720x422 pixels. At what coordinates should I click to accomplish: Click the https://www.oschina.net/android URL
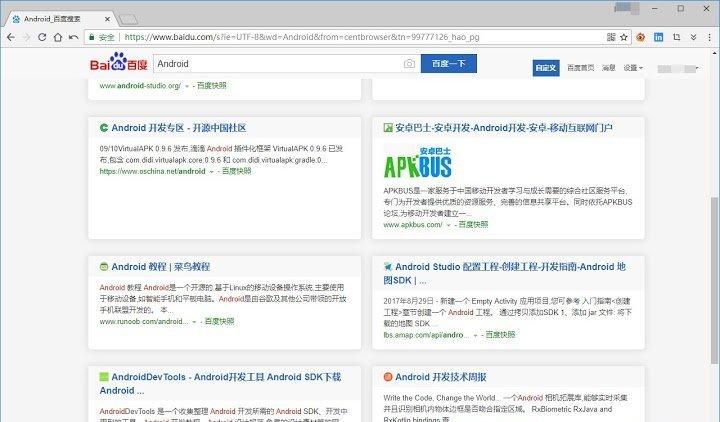(x=152, y=171)
